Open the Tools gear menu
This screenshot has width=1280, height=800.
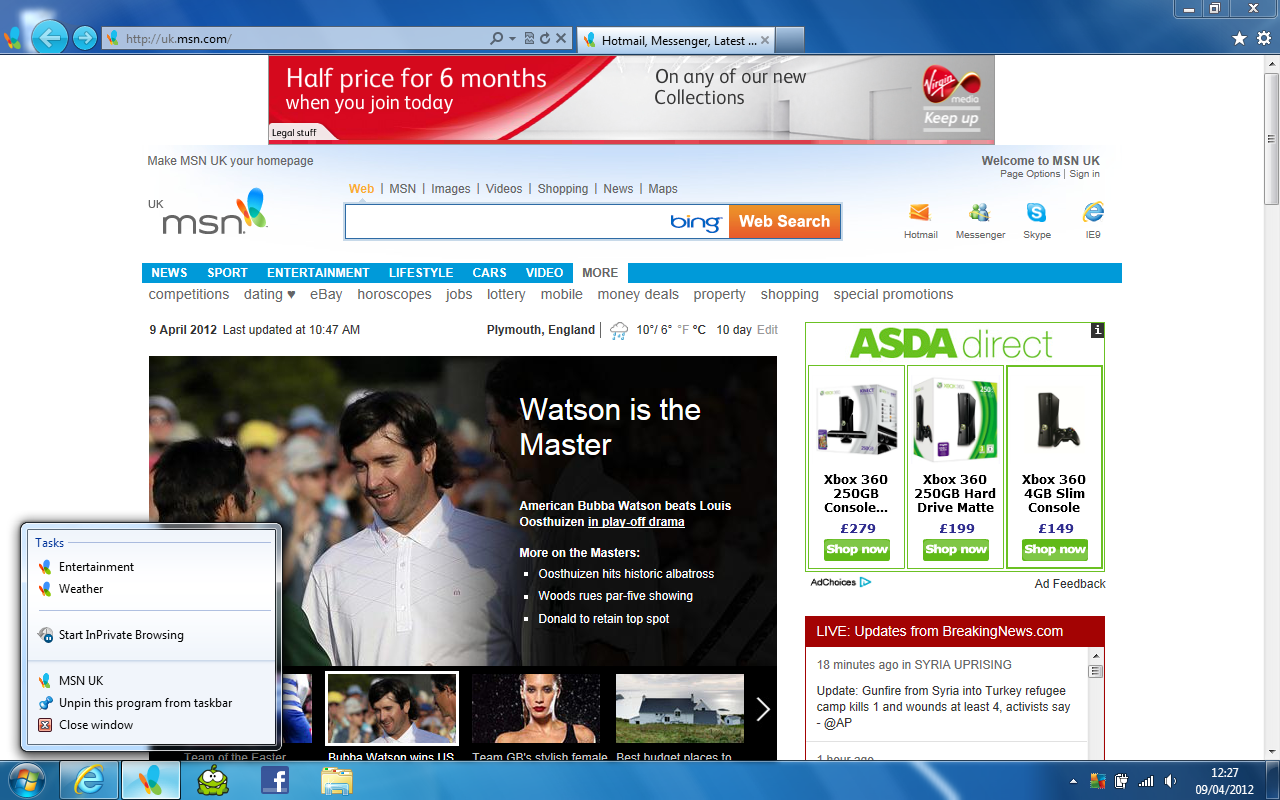tap(1264, 38)
